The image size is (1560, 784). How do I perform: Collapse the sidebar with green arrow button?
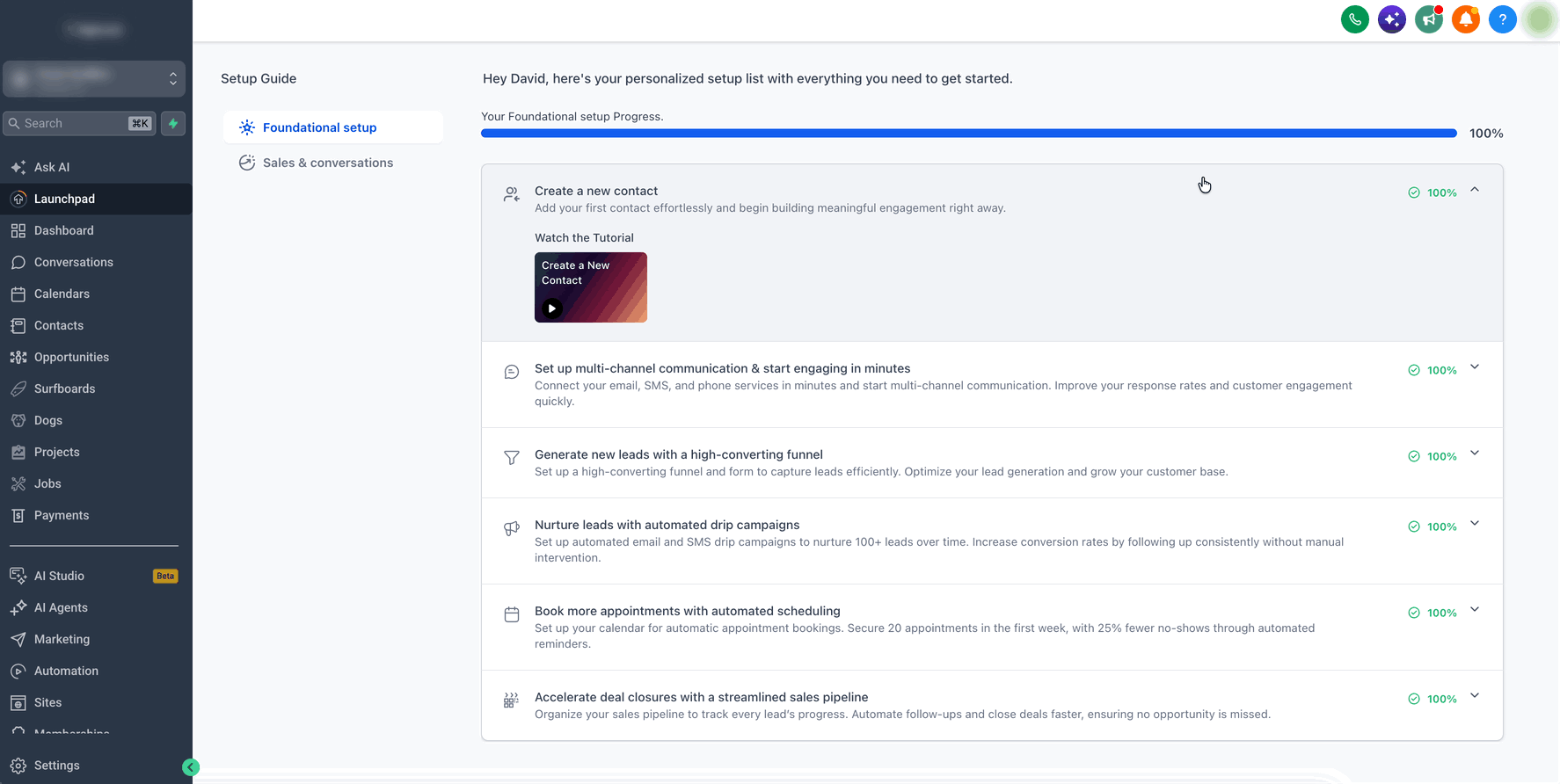(191, 767)
